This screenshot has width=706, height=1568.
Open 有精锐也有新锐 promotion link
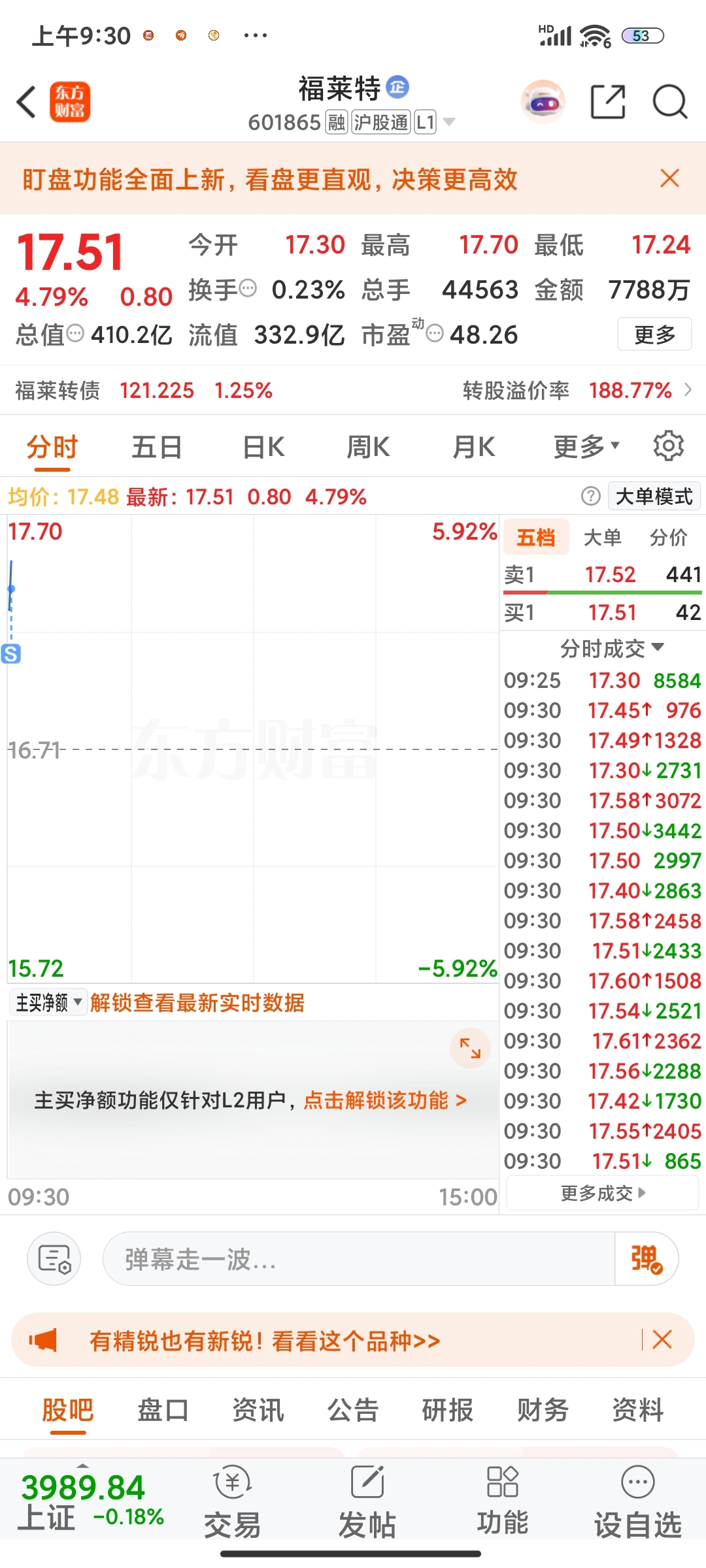tap(265, 1341)
